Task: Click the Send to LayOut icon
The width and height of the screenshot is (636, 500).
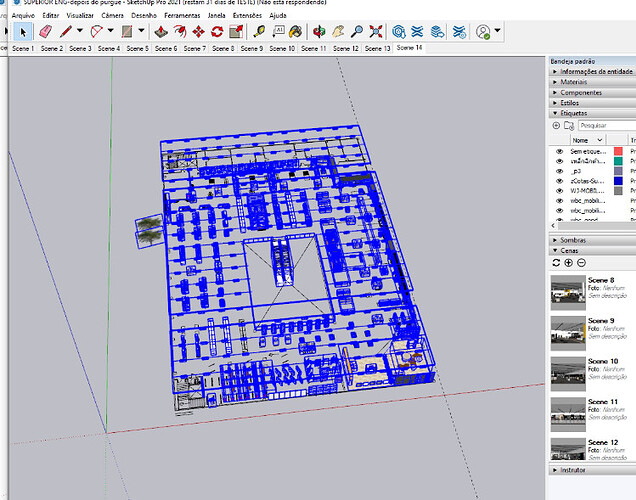Action: pos(437,32)
